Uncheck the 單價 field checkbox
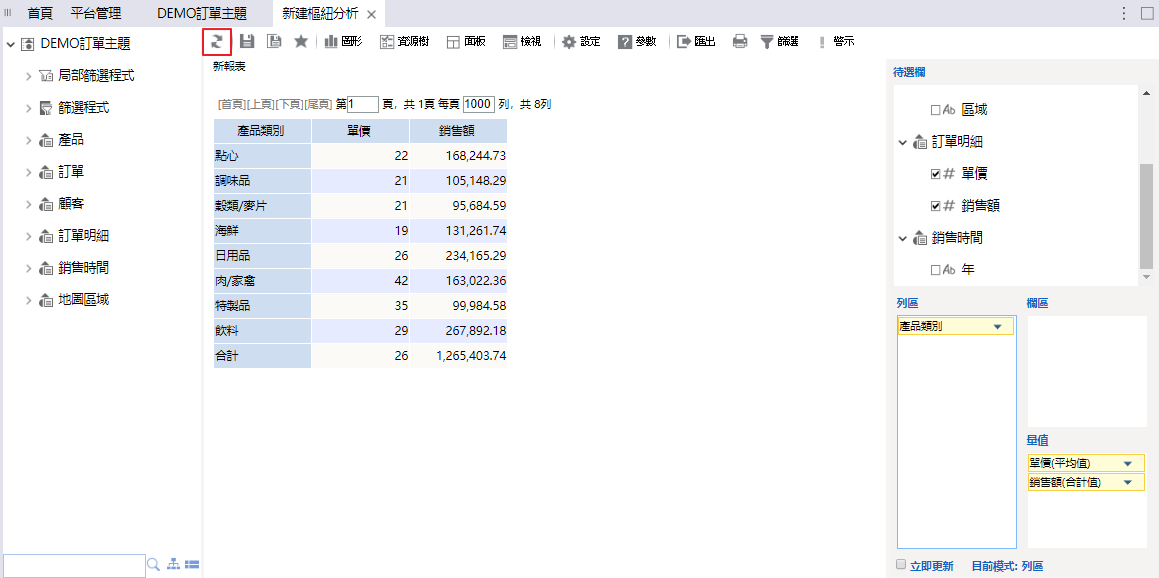Image resolution: width=1159 pixels, height=578 pixels. coord(935,174)
